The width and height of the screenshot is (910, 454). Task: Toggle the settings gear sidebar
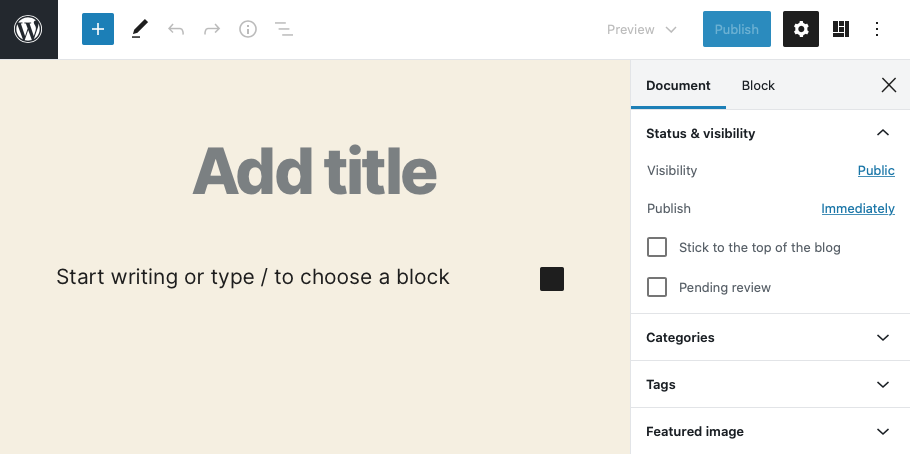[801, 29]
